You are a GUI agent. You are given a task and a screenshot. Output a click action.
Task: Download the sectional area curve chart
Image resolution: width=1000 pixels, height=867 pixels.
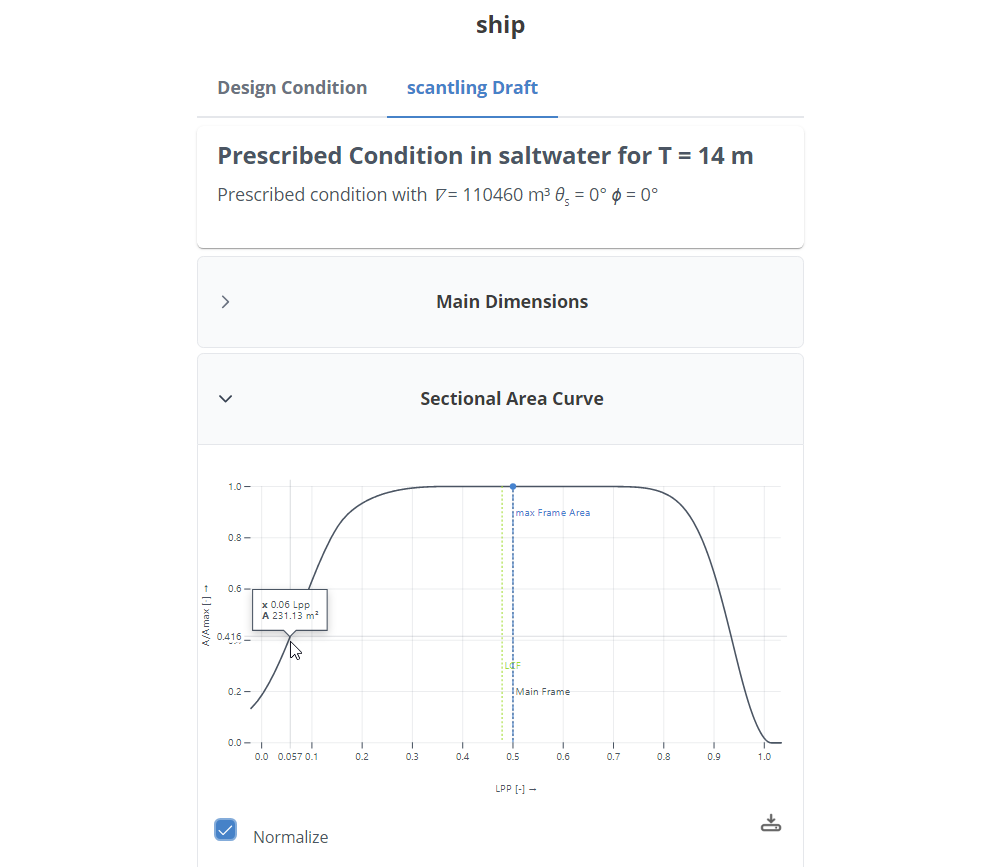pos(771,822)
